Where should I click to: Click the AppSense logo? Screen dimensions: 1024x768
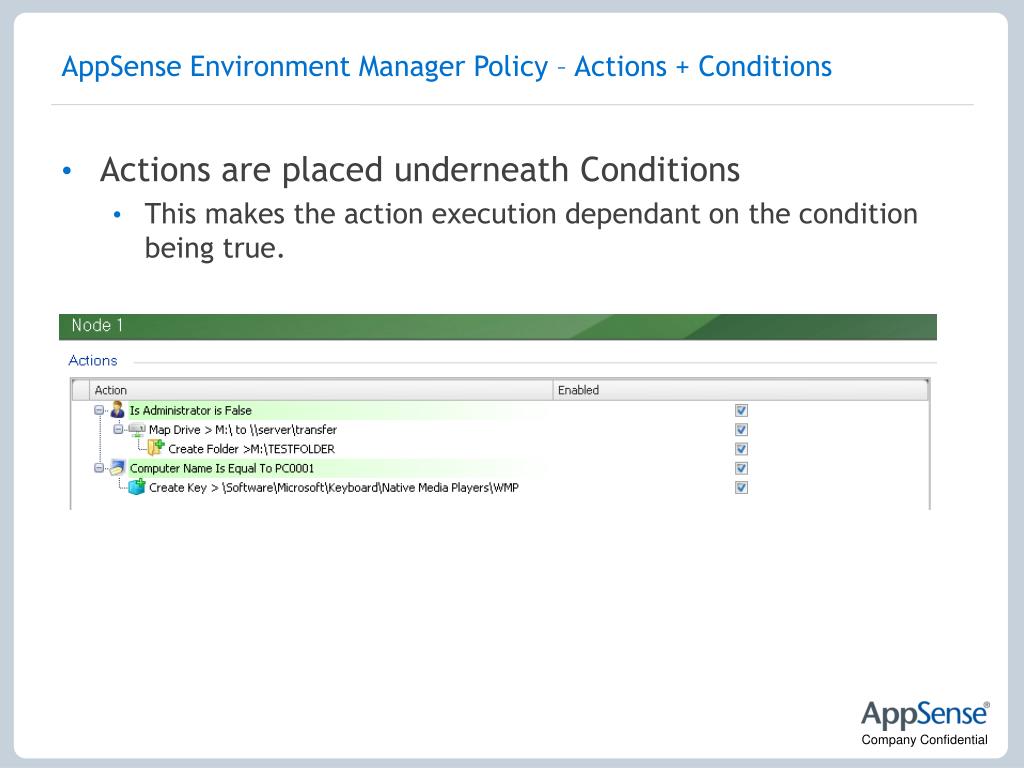(925, 714)
